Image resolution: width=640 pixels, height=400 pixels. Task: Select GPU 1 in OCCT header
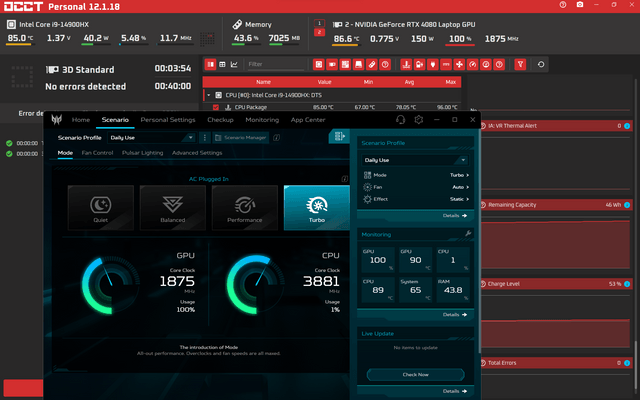[319, 23]
